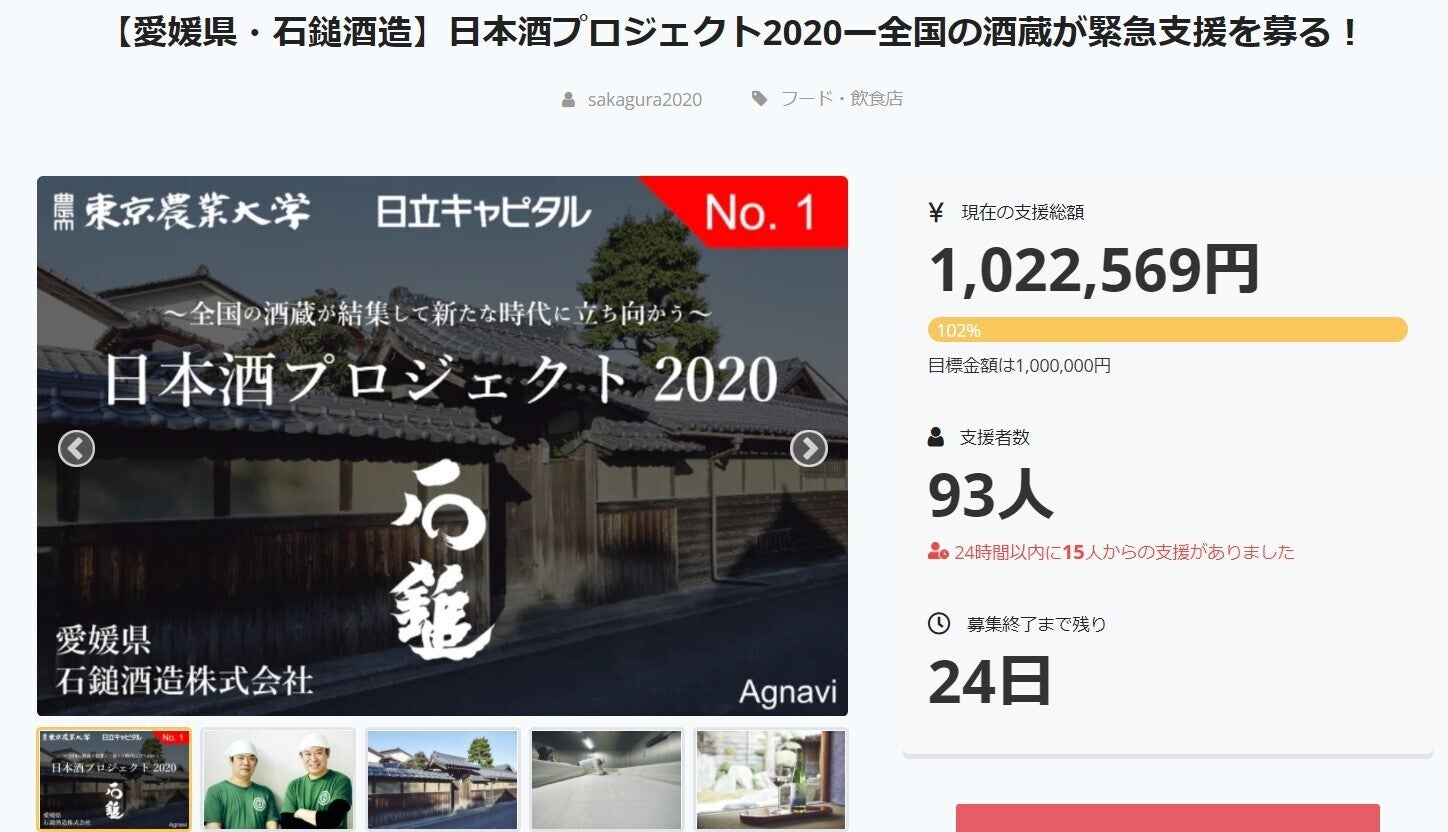Click the person icon beside 支援者数

[936, 437]
